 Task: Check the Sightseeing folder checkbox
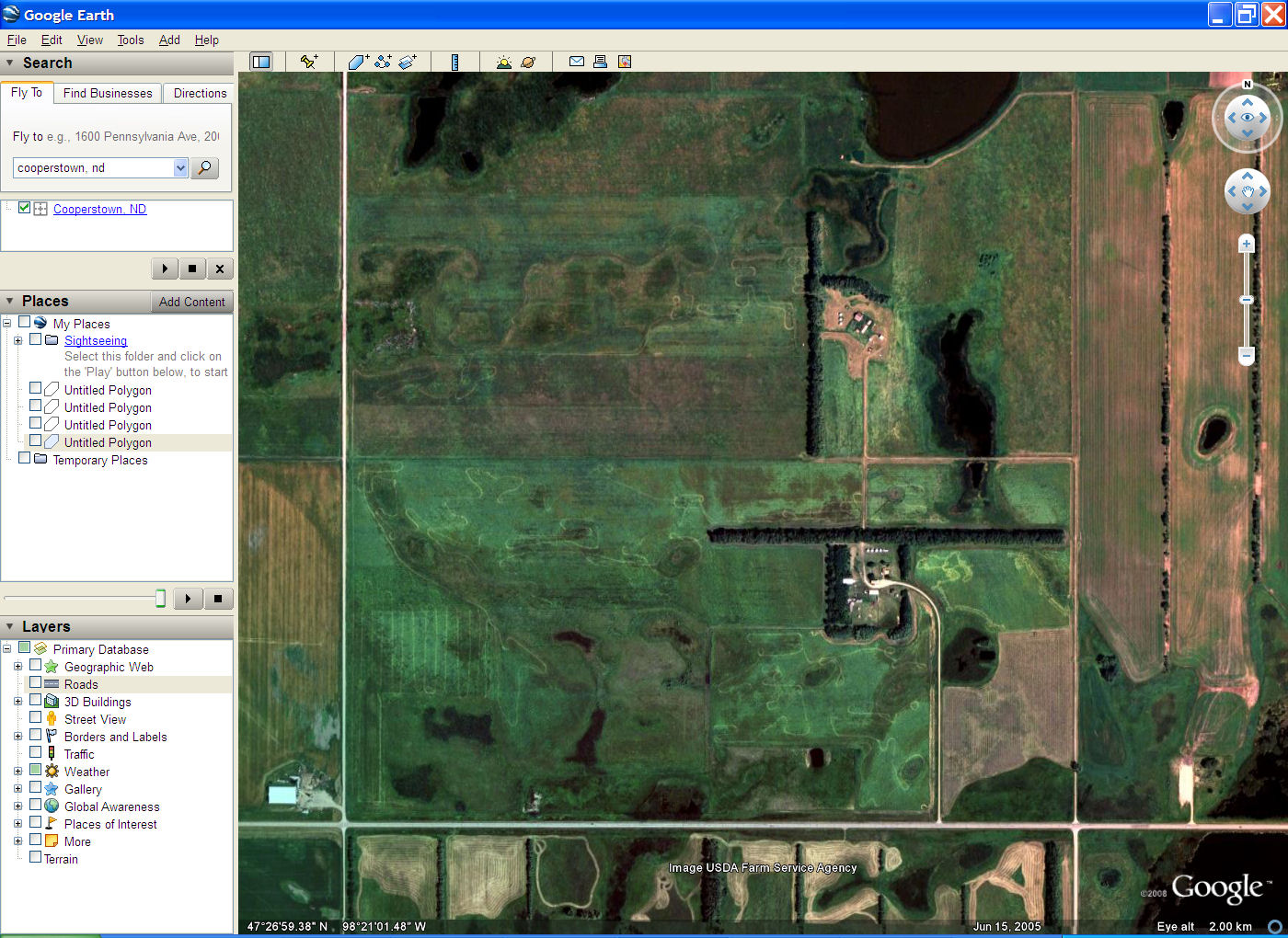(36, 338)
